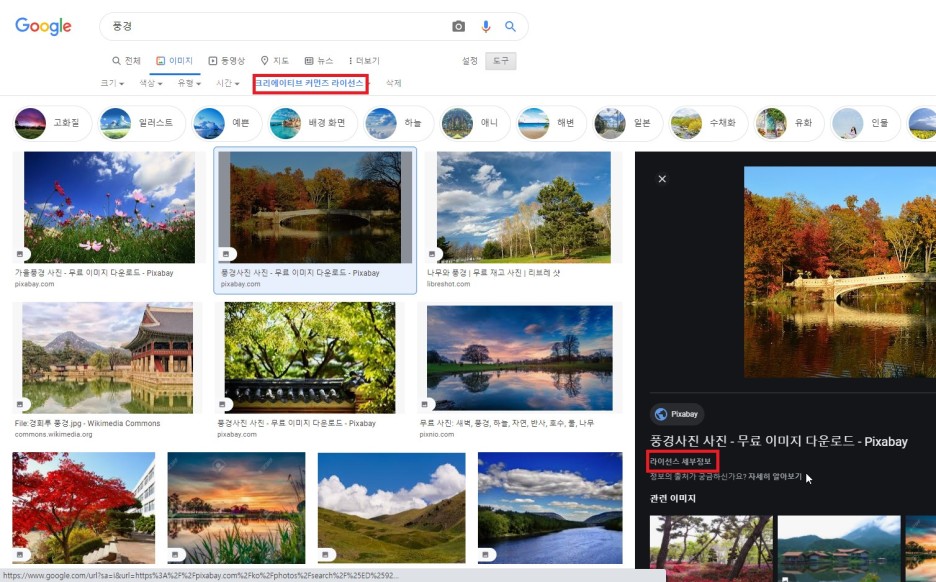This screenshot has height=582, width=936.
Task: Select the 고화질 suggestion chip
Action: click(53, 123)
